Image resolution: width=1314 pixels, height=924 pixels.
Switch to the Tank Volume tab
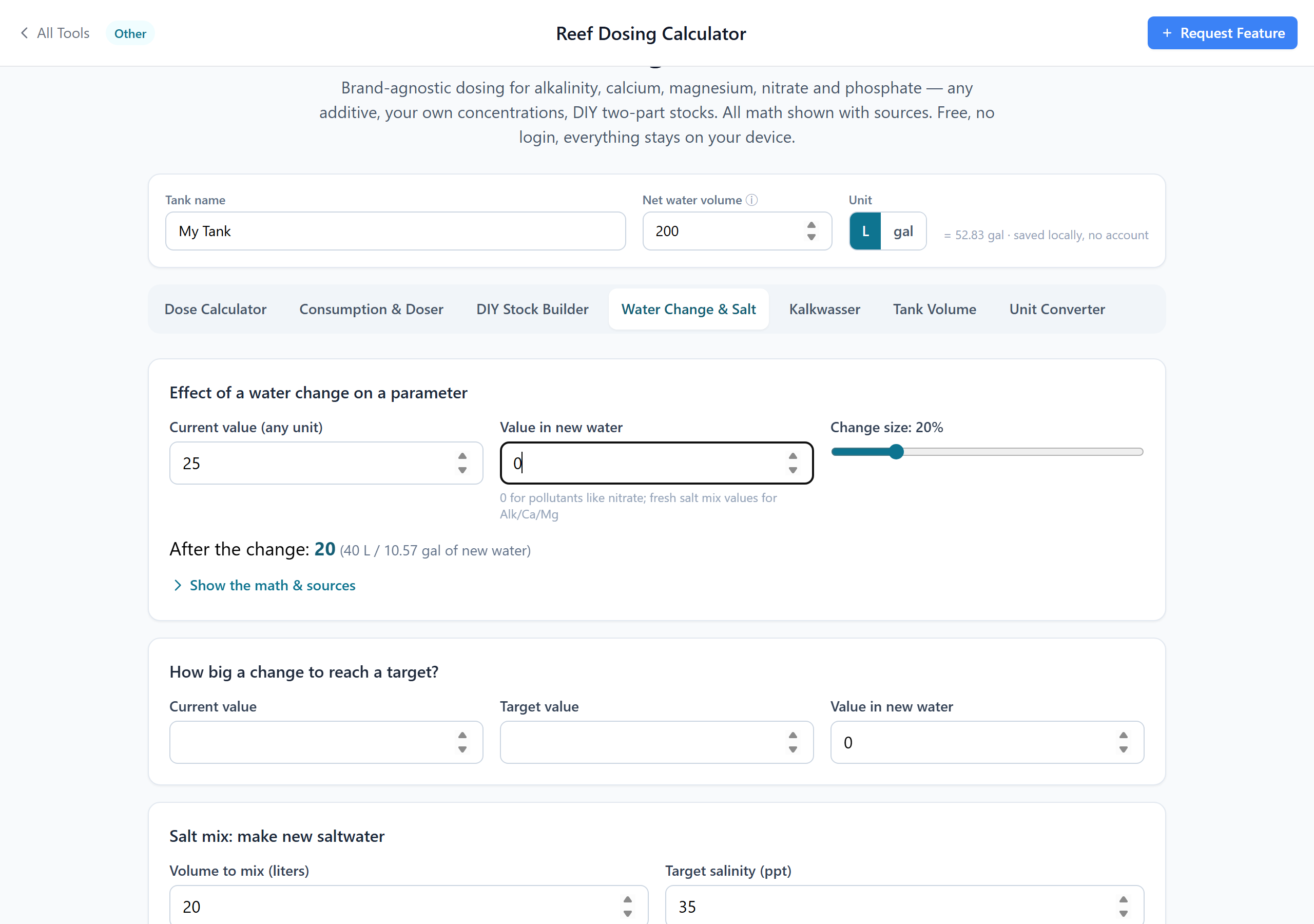(x=934, y=309)
